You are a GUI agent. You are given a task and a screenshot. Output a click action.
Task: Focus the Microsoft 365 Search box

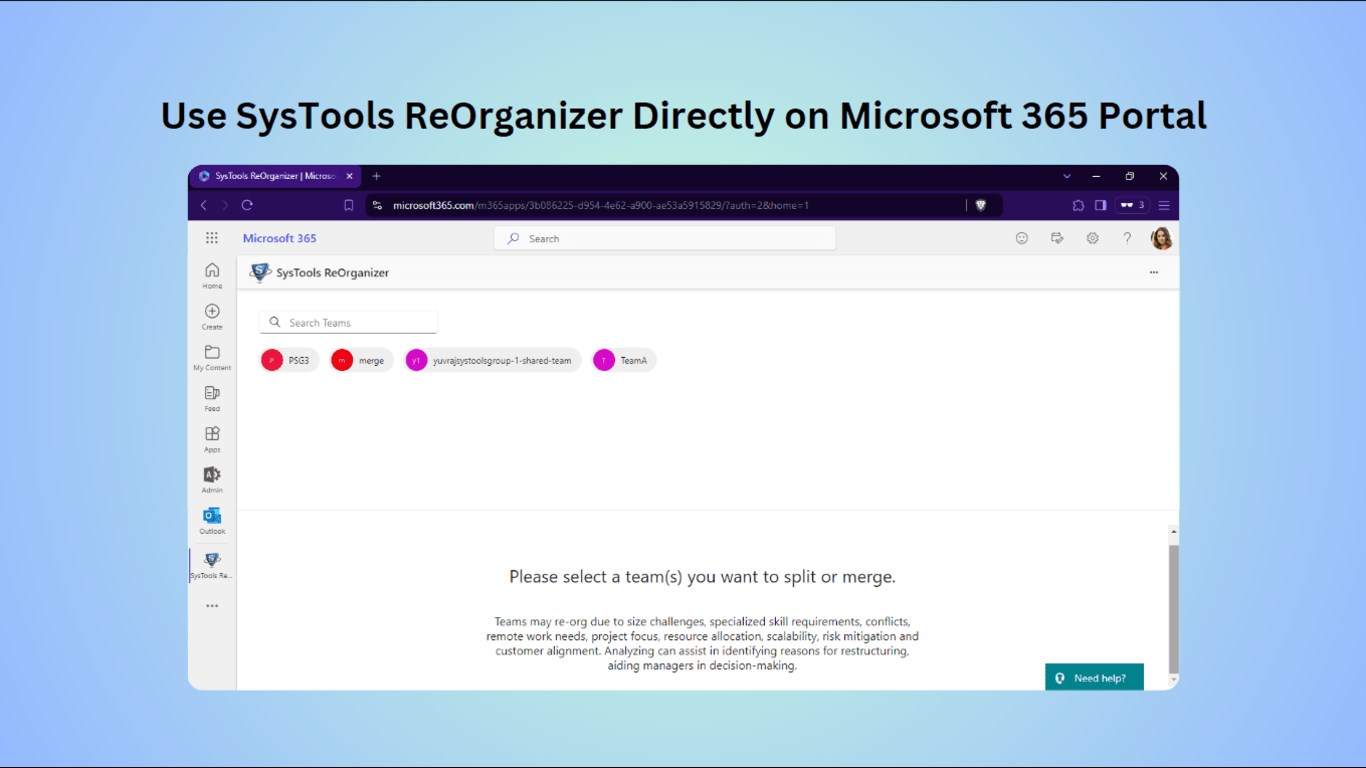[x=665, y=238]
